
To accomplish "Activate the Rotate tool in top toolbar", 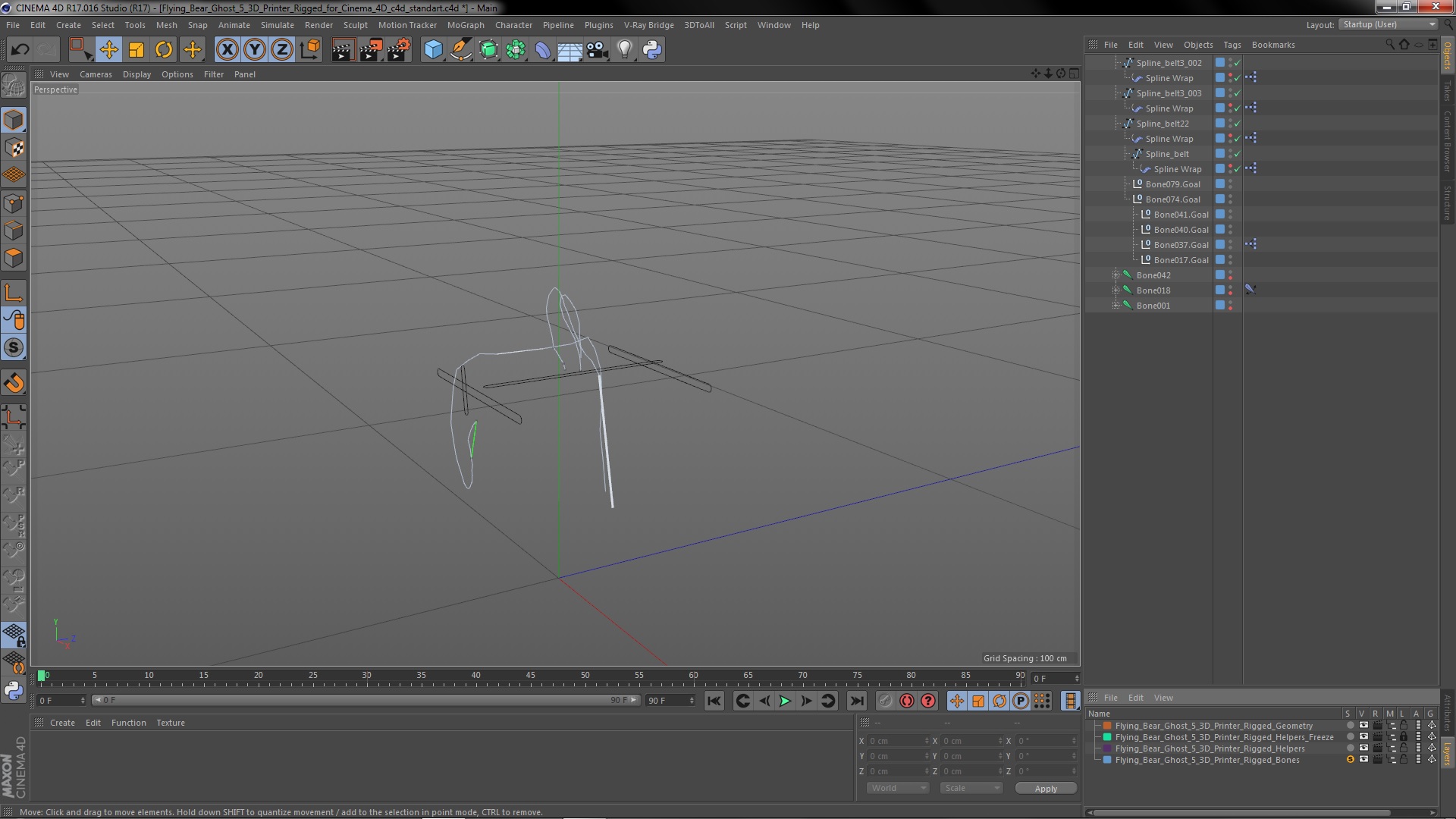I will [164, 50].
